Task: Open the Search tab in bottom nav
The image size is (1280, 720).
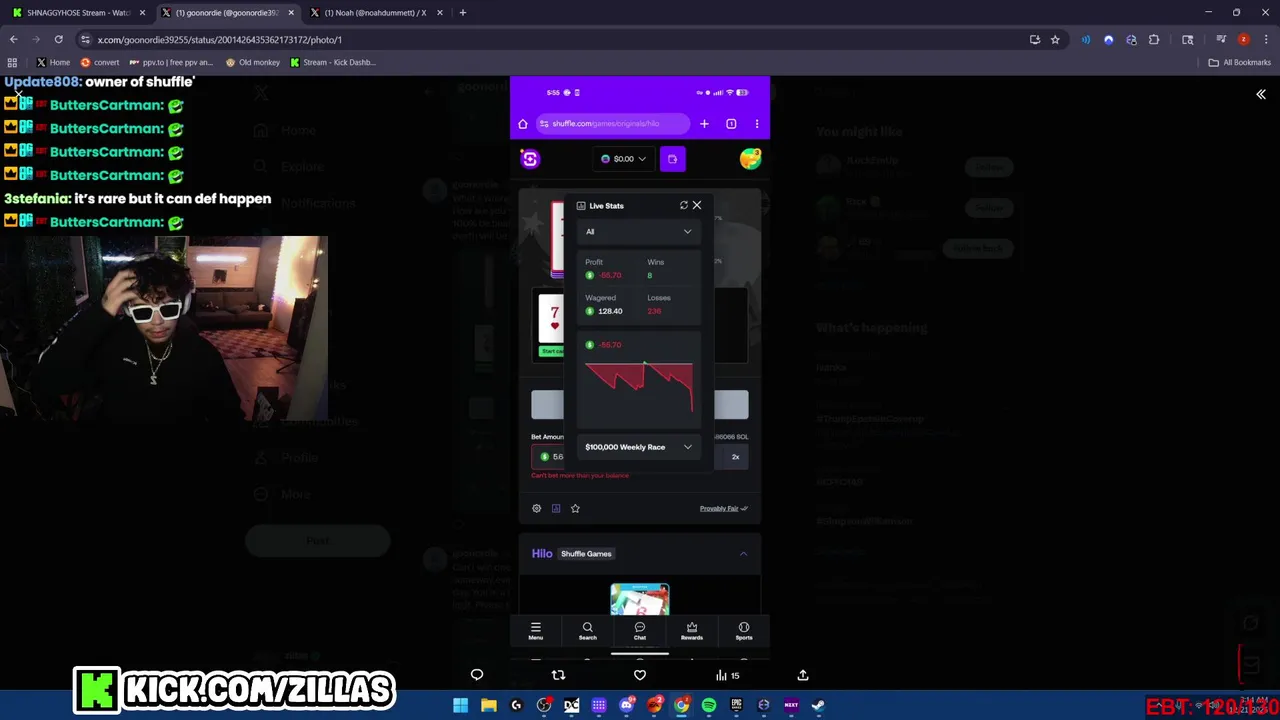Action: (x=588, y=631)
